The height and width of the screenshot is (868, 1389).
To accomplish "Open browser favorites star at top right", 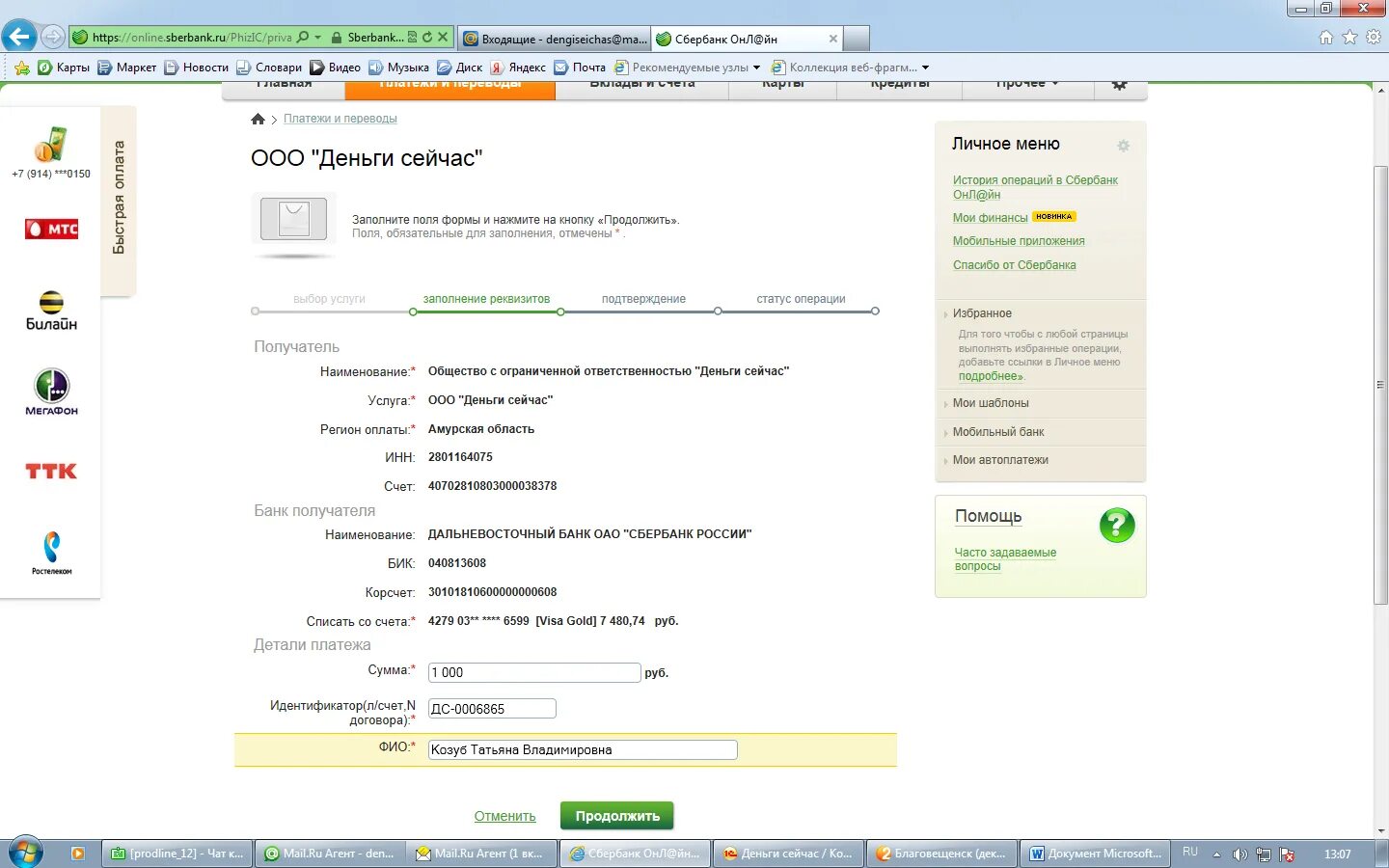I will pos(1349,38).
